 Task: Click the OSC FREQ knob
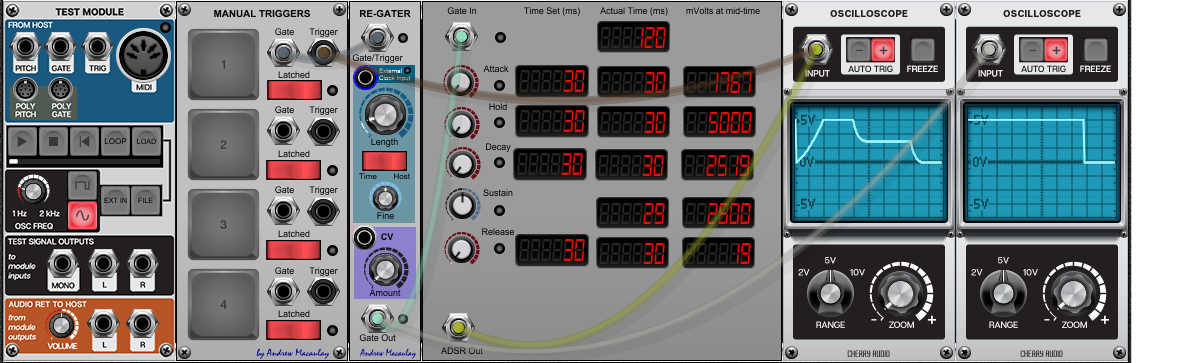32,191
